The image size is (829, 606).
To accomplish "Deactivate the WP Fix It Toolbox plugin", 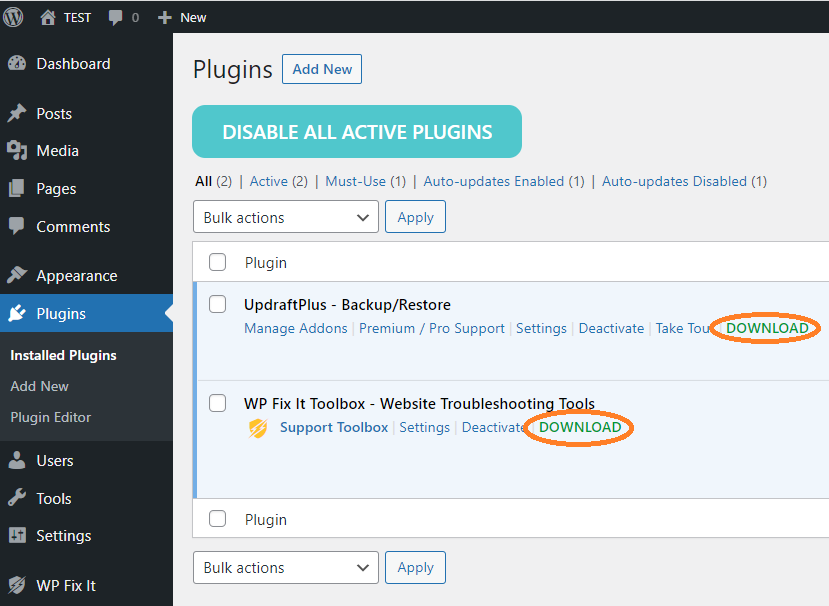I will 493,427.
